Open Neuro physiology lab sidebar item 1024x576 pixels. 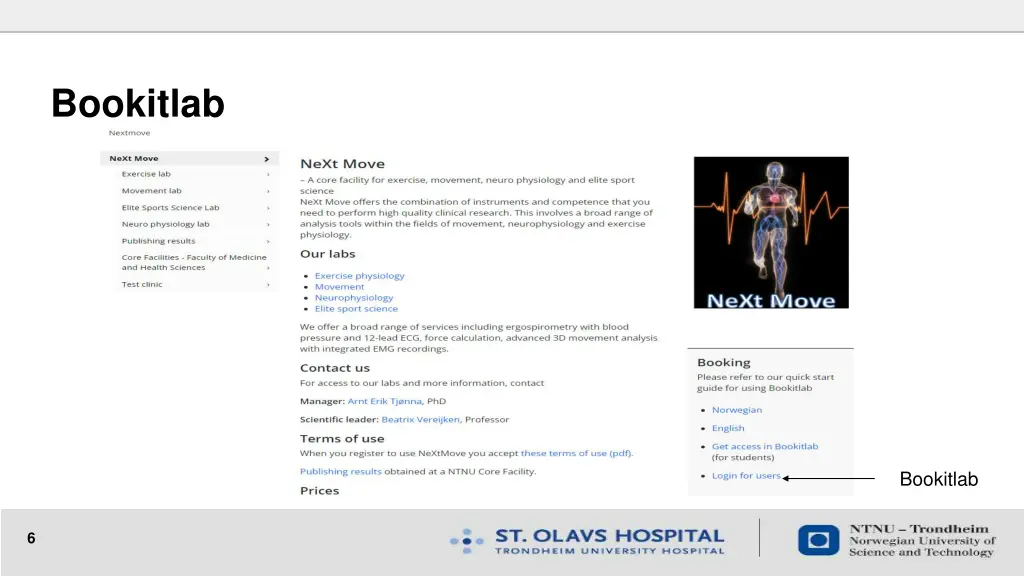(165, 224)
